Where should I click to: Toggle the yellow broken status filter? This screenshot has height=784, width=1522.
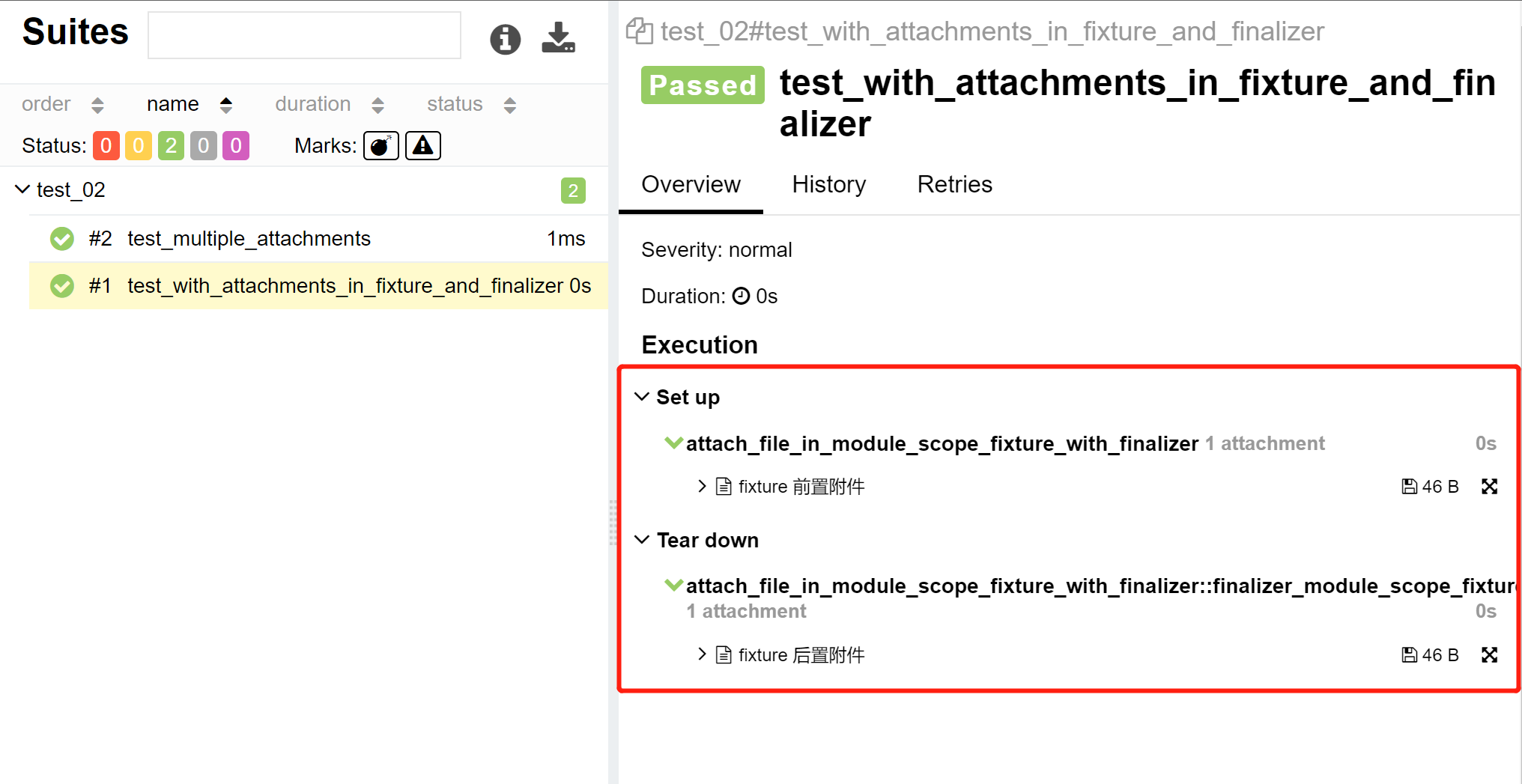pyautogui.click(x=138, y=145)
